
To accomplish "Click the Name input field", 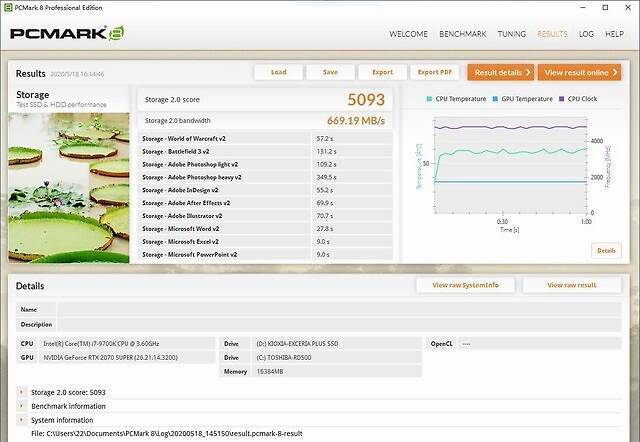I will [339, 309].
